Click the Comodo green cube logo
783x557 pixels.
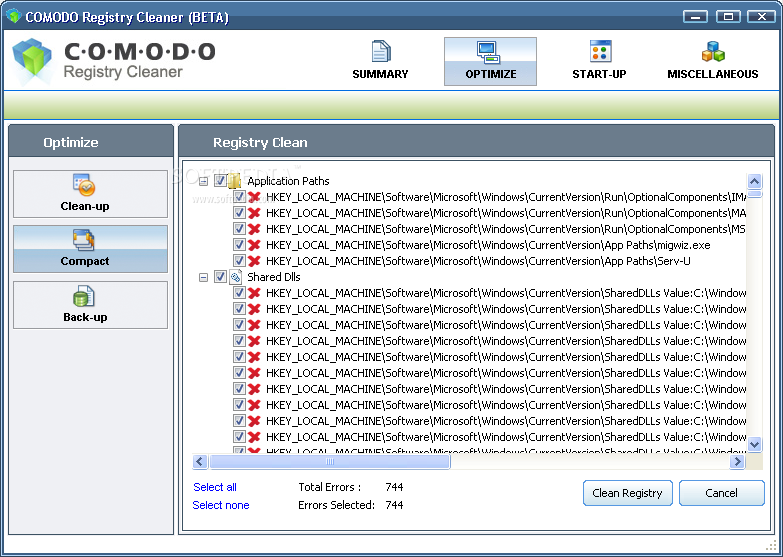(32, 61)
